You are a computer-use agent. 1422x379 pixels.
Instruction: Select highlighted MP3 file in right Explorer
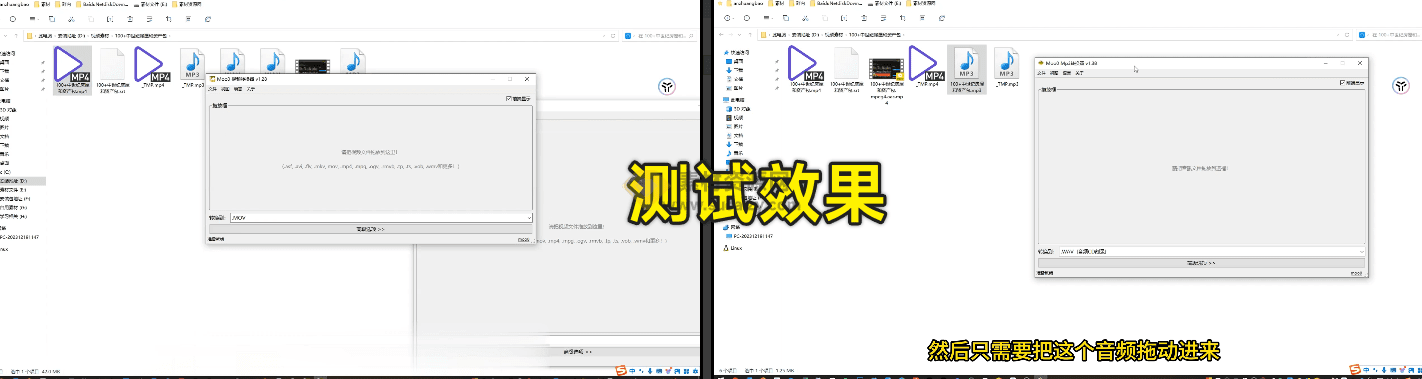pyautogui.click(x=966, y=70)
